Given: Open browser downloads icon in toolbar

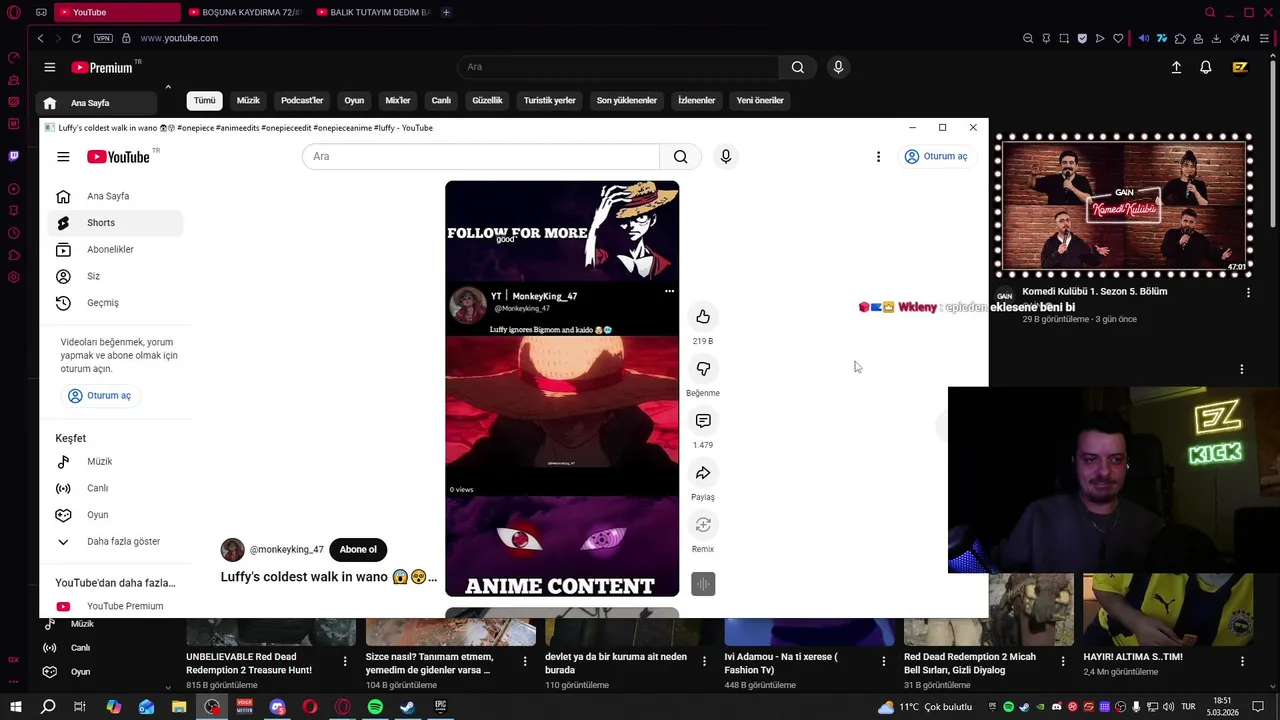Looking at the screenshot, I should pyautogui.click(x=1216, y=38).
